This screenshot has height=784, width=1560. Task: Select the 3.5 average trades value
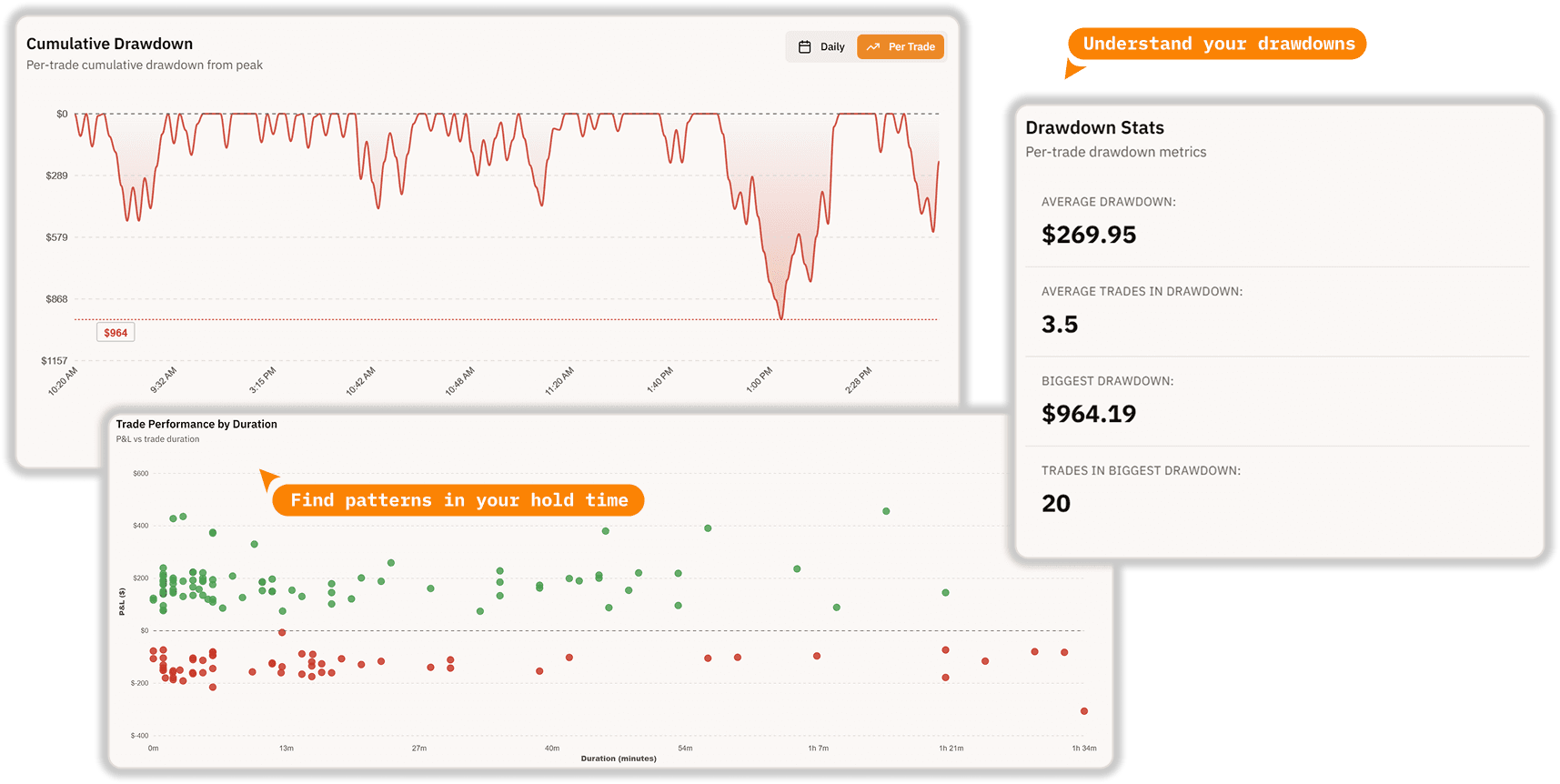pyautogui.click(x=1060, y=325)
